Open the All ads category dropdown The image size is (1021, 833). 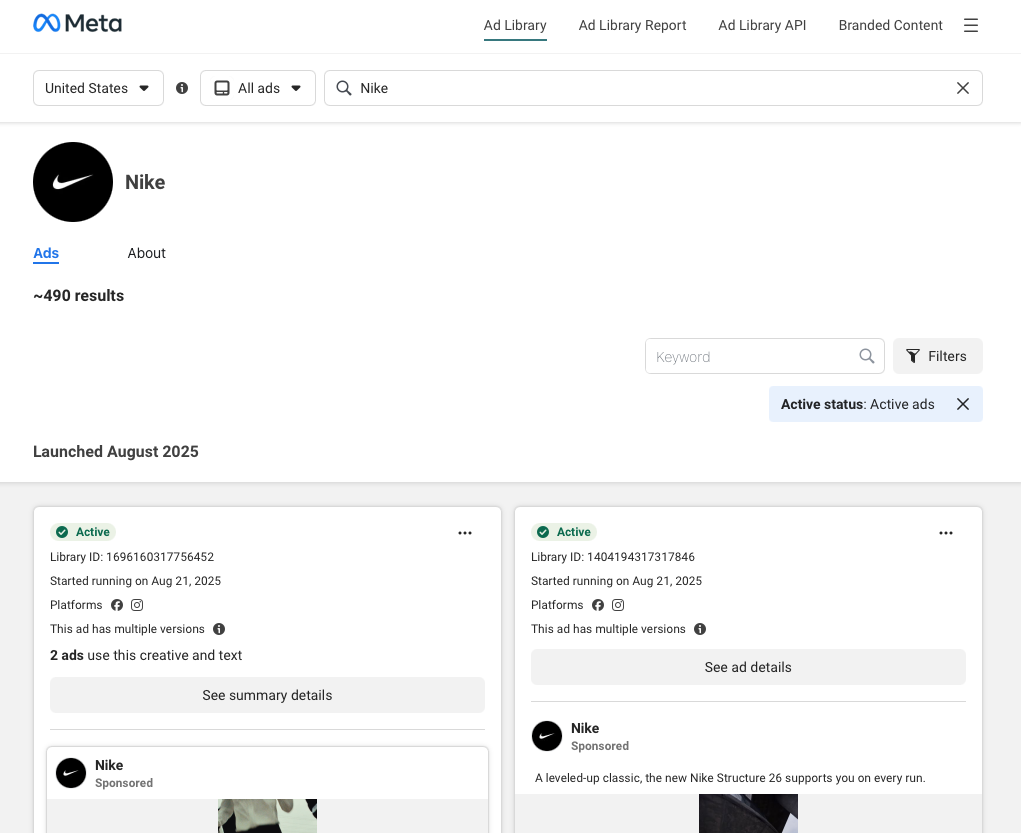258,88
